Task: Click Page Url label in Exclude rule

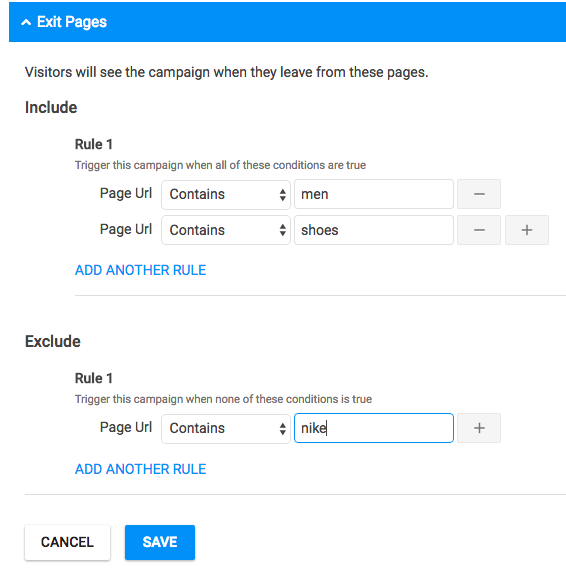Action: (x=126, y=427)
